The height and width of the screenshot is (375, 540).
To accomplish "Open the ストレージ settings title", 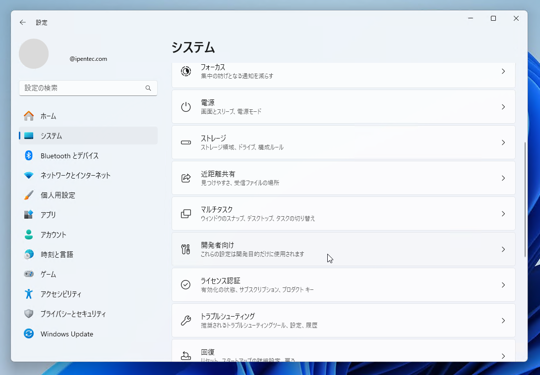I will [214, 138].
